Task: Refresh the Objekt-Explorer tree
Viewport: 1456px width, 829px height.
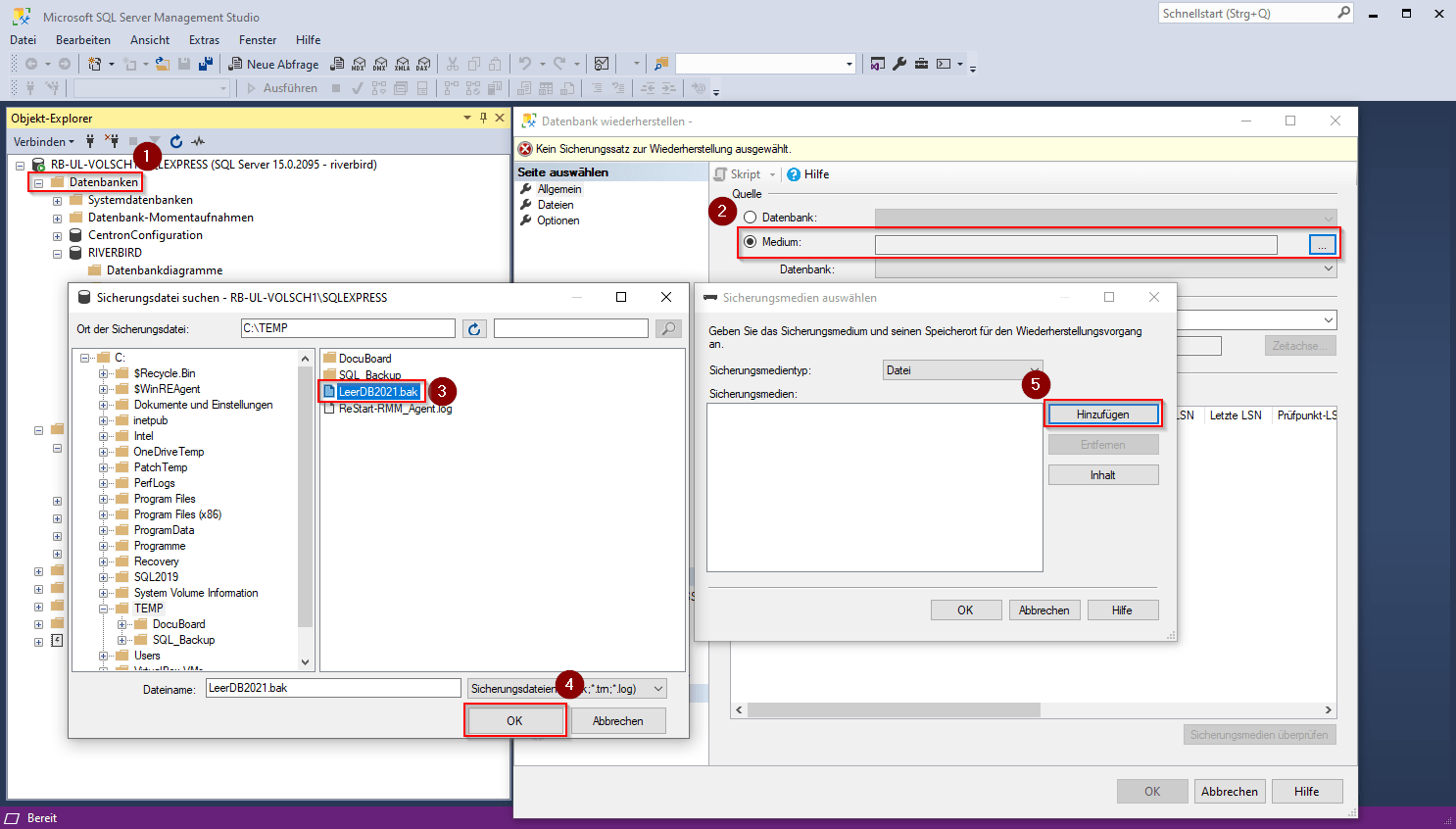Action: (176, 142)
